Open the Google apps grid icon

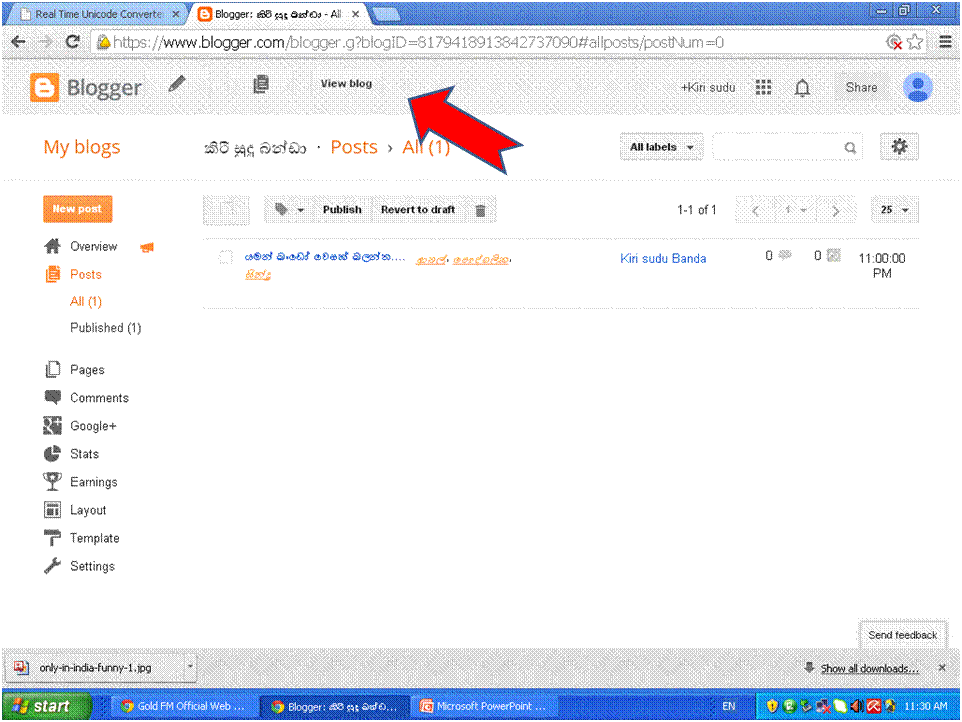tap(763, 88)
